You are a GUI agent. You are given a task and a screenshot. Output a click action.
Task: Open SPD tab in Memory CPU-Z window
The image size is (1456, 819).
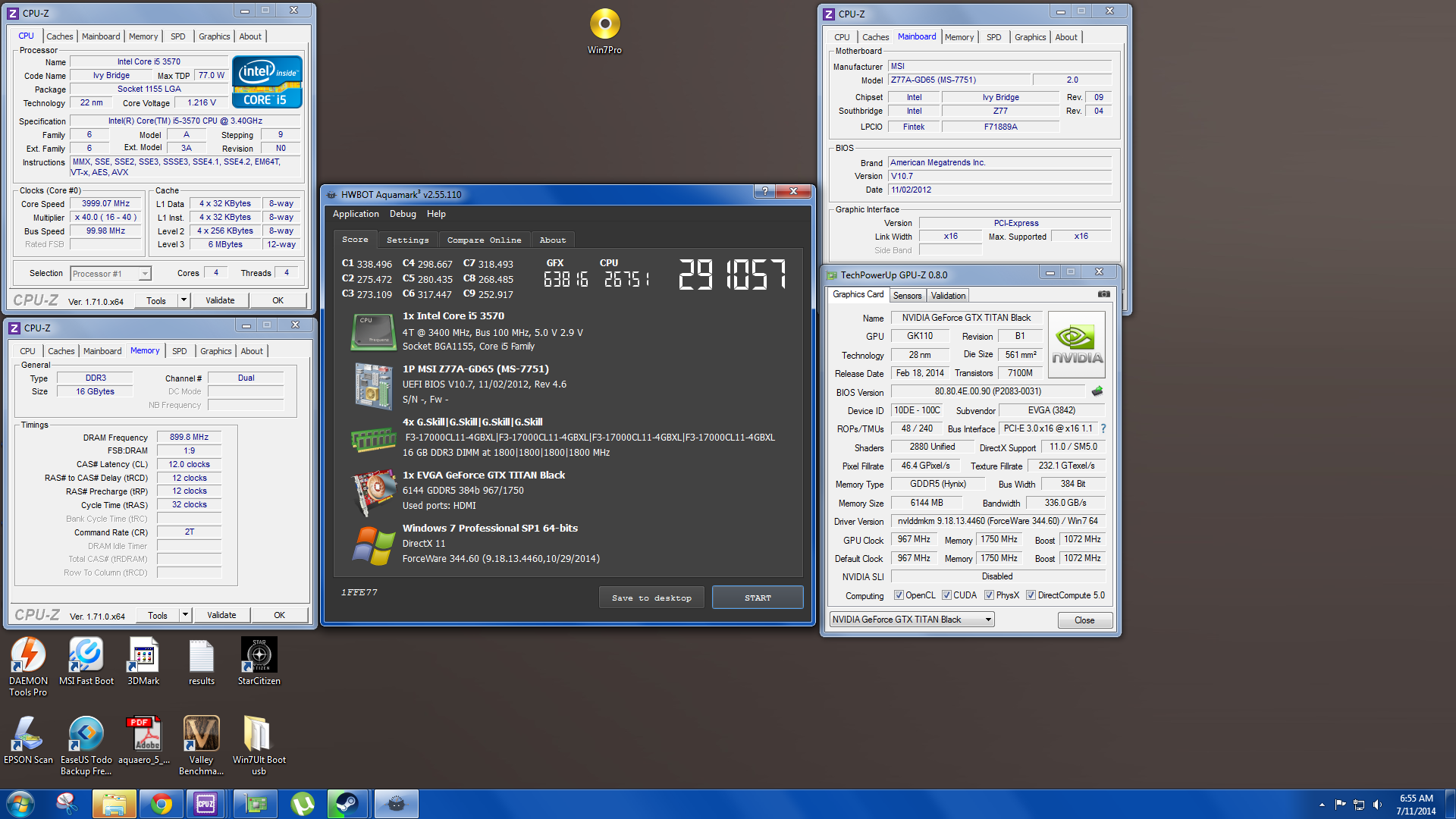(179, 351)
